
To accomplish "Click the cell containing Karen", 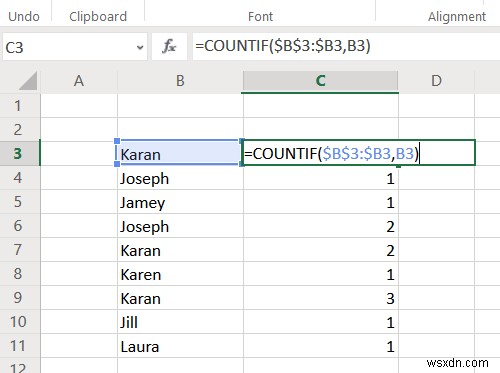I will click(x=180, y=273).
